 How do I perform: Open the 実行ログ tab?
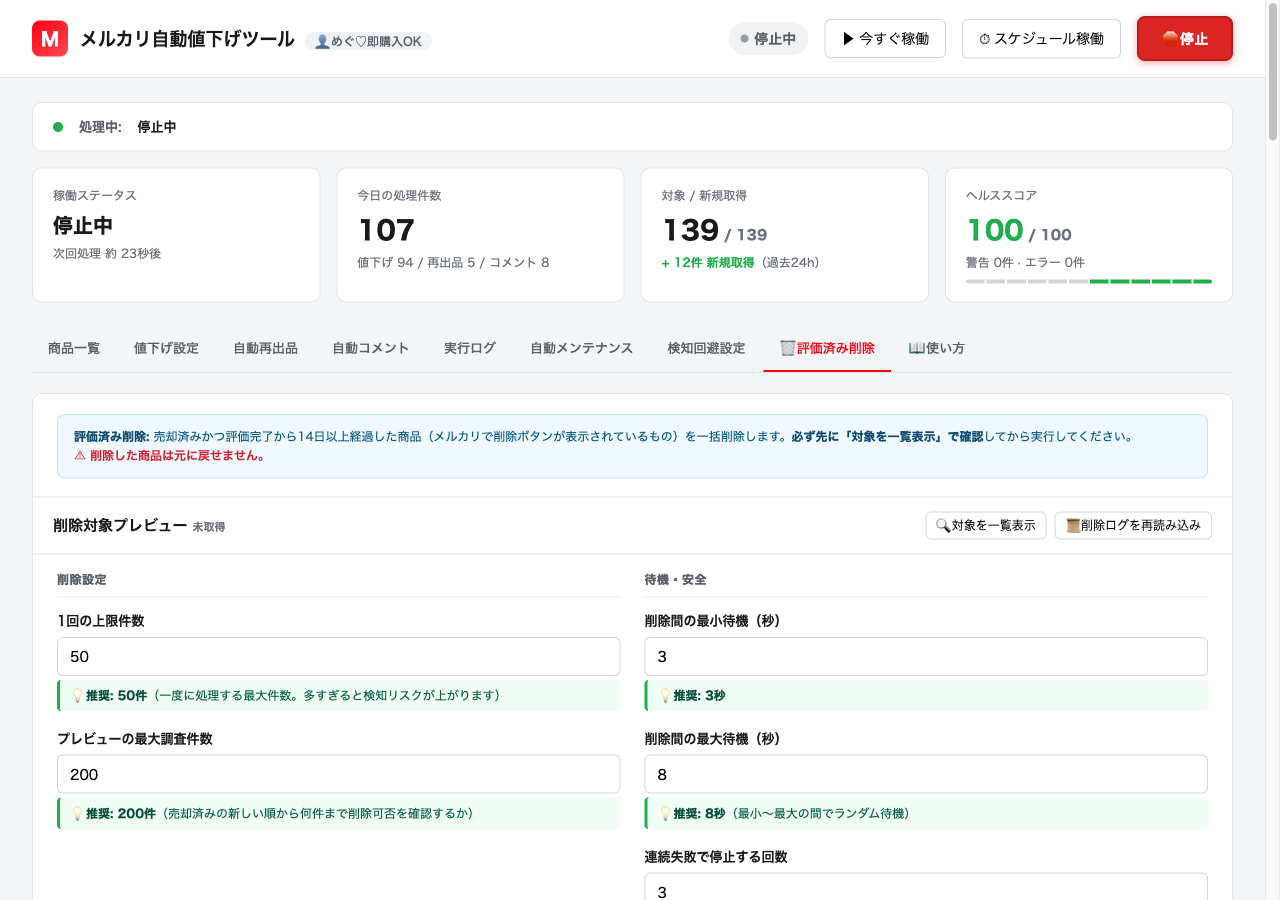point(470,348)
